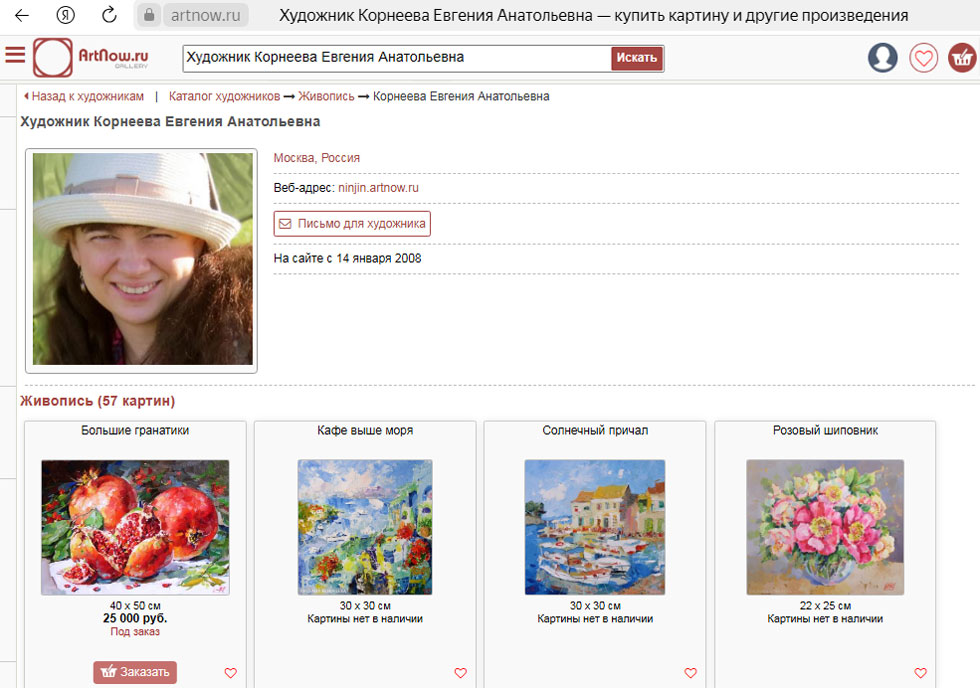
Task: Open the hamburger menu icon
Action: (x=15, y=55)
